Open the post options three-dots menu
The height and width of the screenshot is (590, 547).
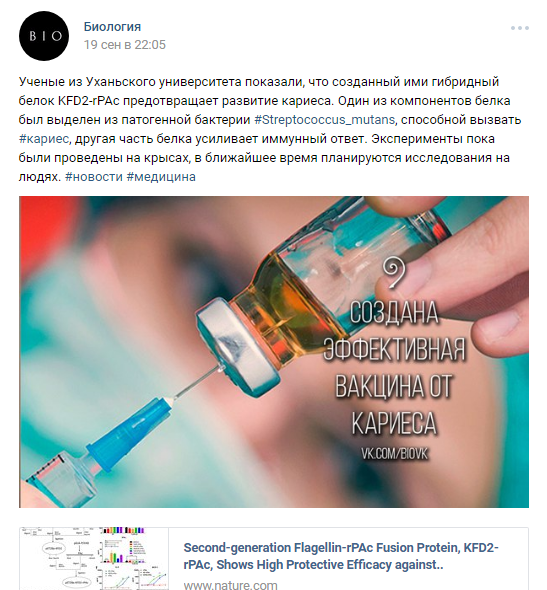pos(520,28)
